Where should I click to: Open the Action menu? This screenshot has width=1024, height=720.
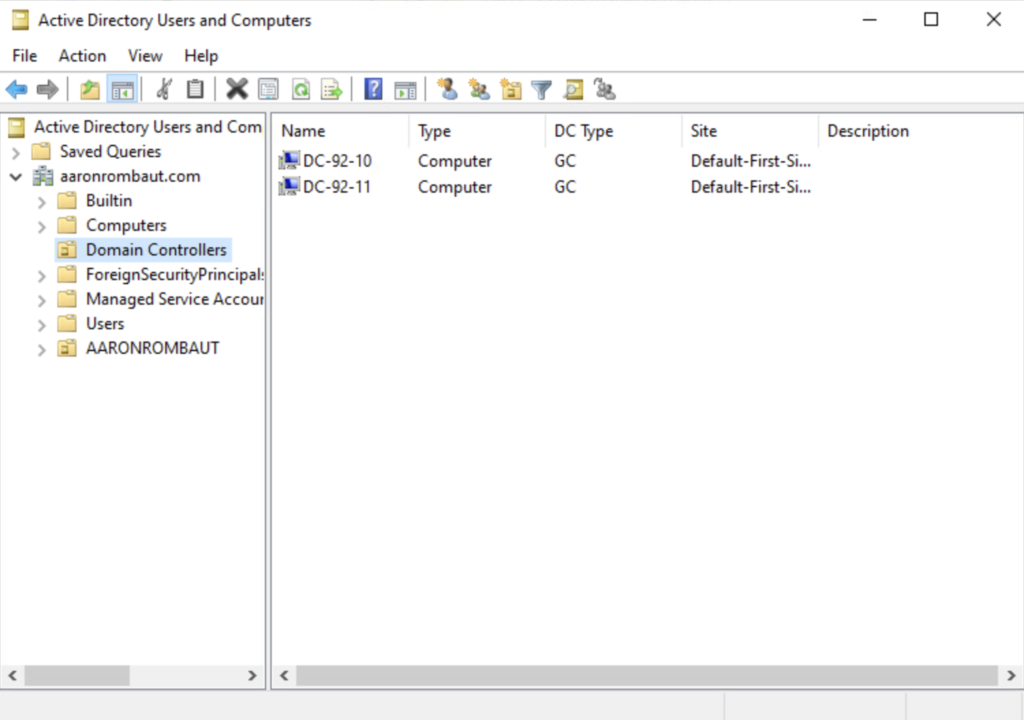click(x=82, y=56)
